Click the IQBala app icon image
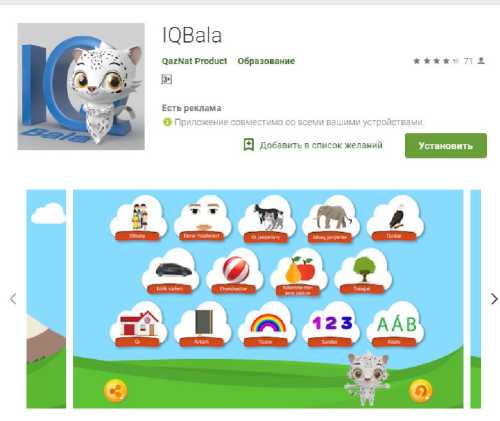The width and height of the screenshot is (500, 421). click(81, 86)
